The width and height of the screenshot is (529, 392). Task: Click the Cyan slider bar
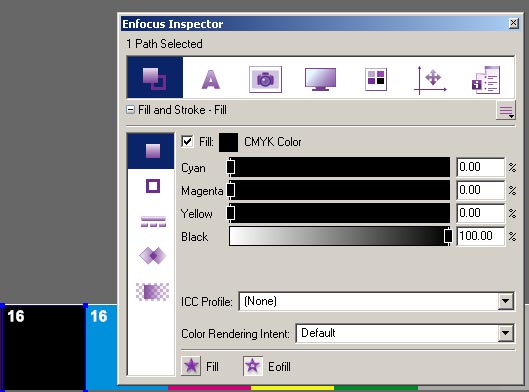point(339,167)
